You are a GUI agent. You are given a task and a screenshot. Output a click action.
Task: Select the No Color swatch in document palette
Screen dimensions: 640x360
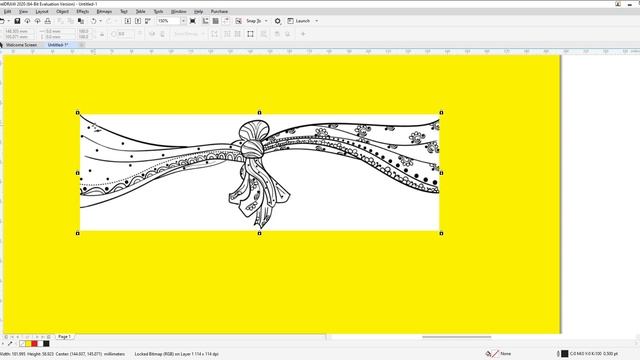click(22, 344)
